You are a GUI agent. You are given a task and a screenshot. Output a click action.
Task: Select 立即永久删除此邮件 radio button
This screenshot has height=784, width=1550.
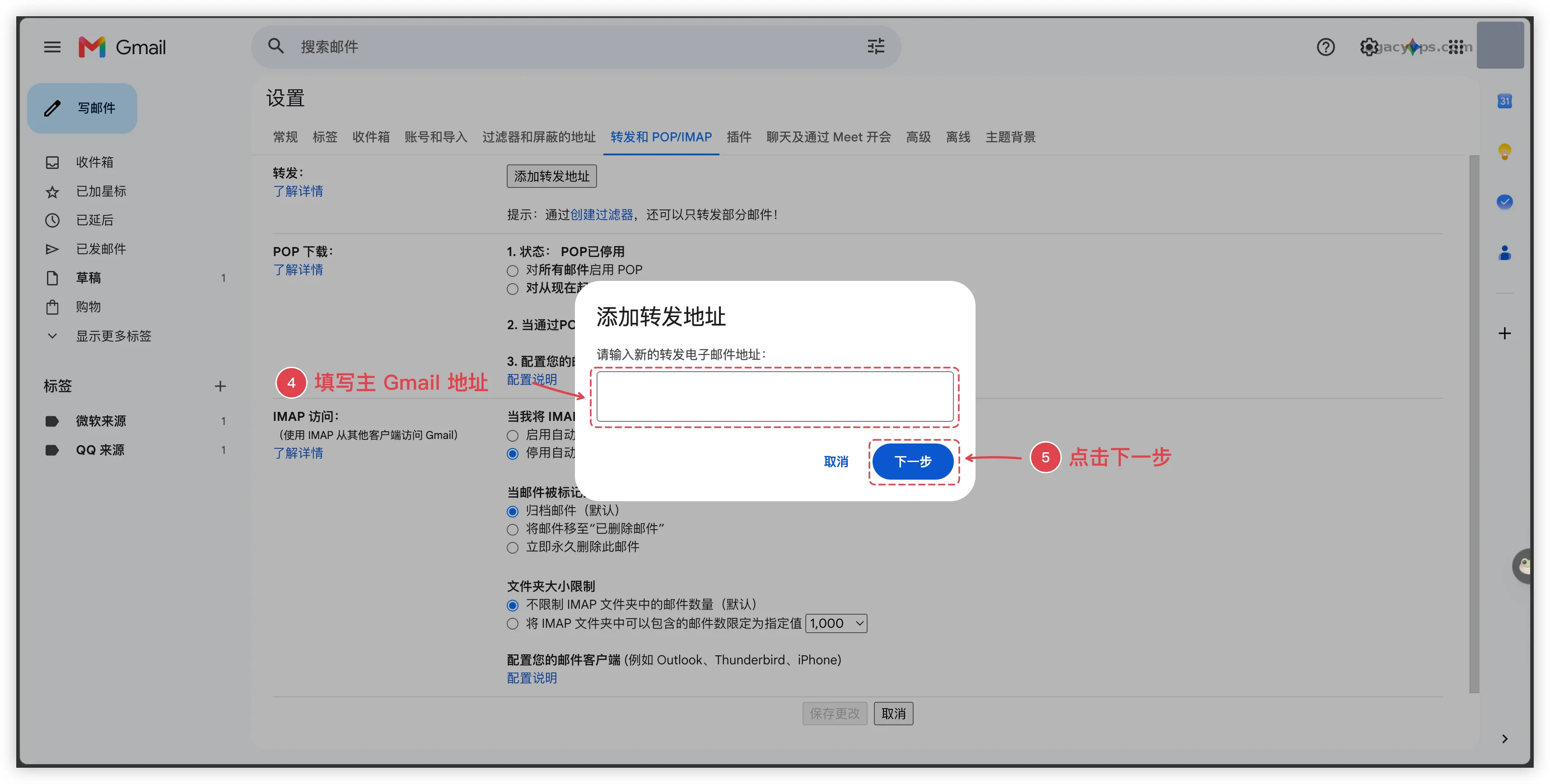tap(512, 547)
